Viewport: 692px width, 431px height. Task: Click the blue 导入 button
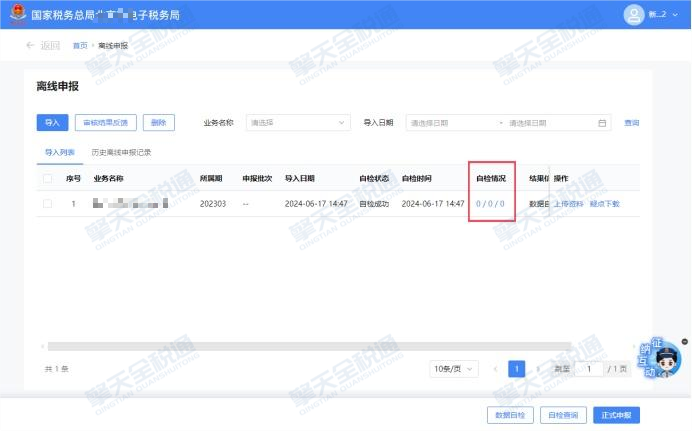[x=52, y=122]
